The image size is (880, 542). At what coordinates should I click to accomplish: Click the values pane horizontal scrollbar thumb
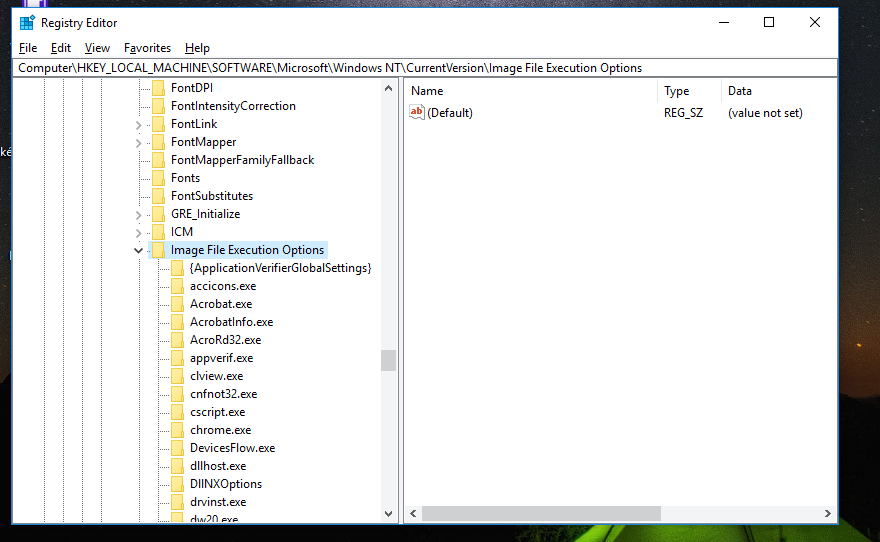pyautogui.click(x=542, y=513)
